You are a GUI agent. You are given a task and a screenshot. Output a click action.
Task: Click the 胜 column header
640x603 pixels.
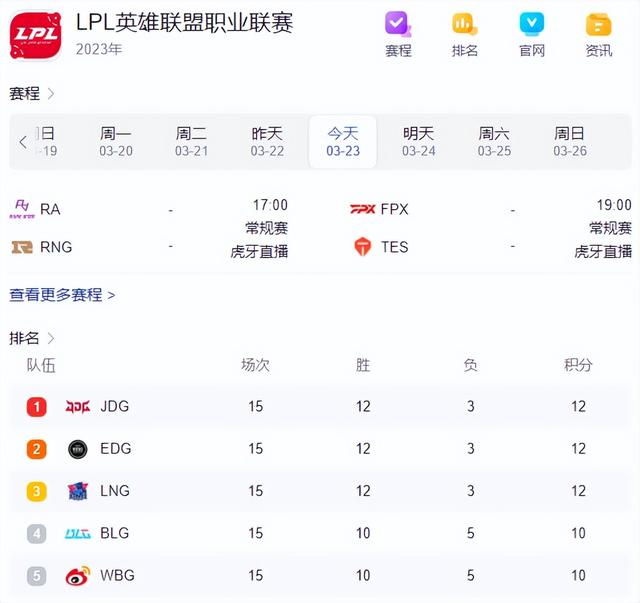pyautogui.click(x=363, y=365)
